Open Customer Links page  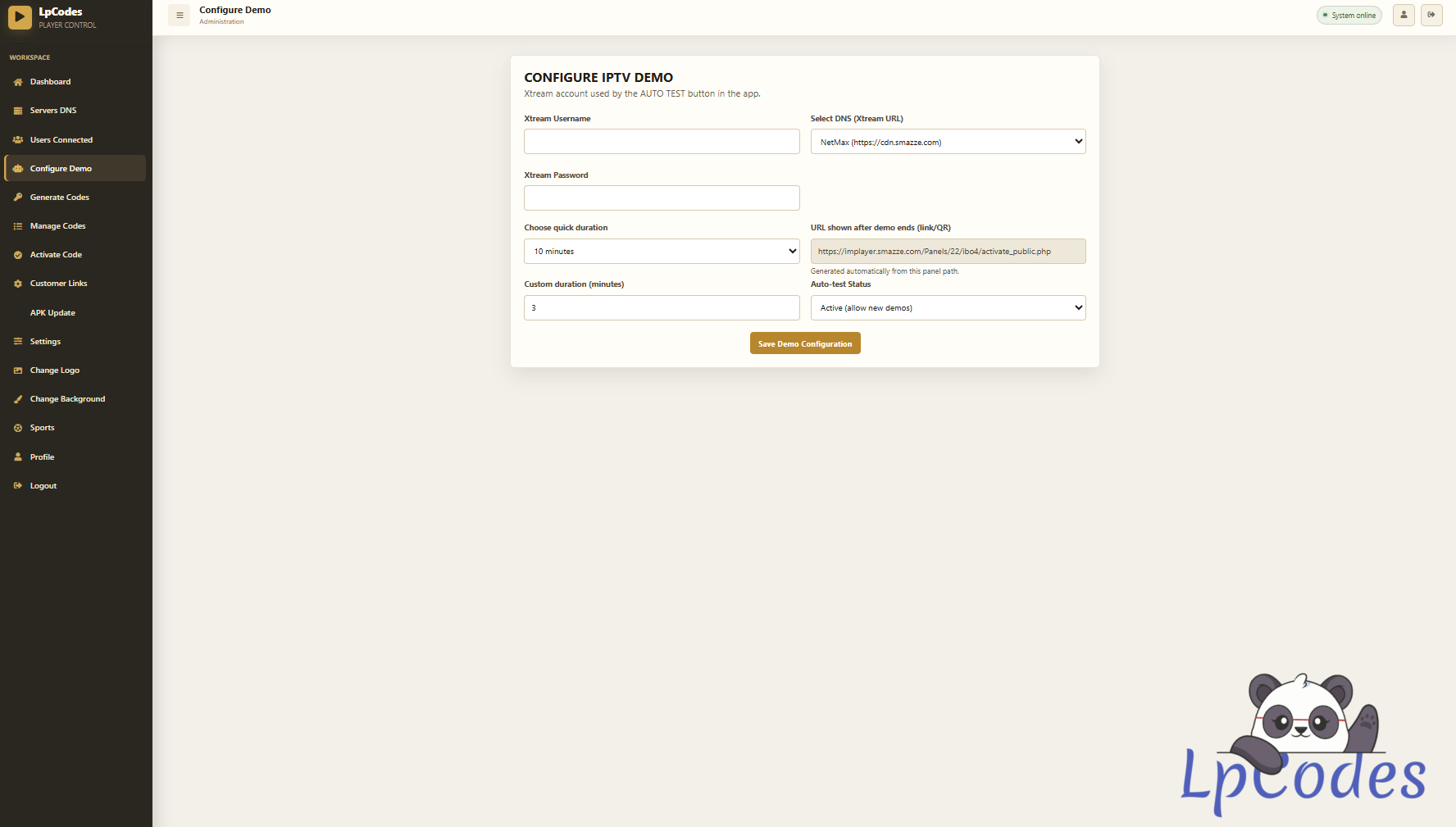point(75,284)
